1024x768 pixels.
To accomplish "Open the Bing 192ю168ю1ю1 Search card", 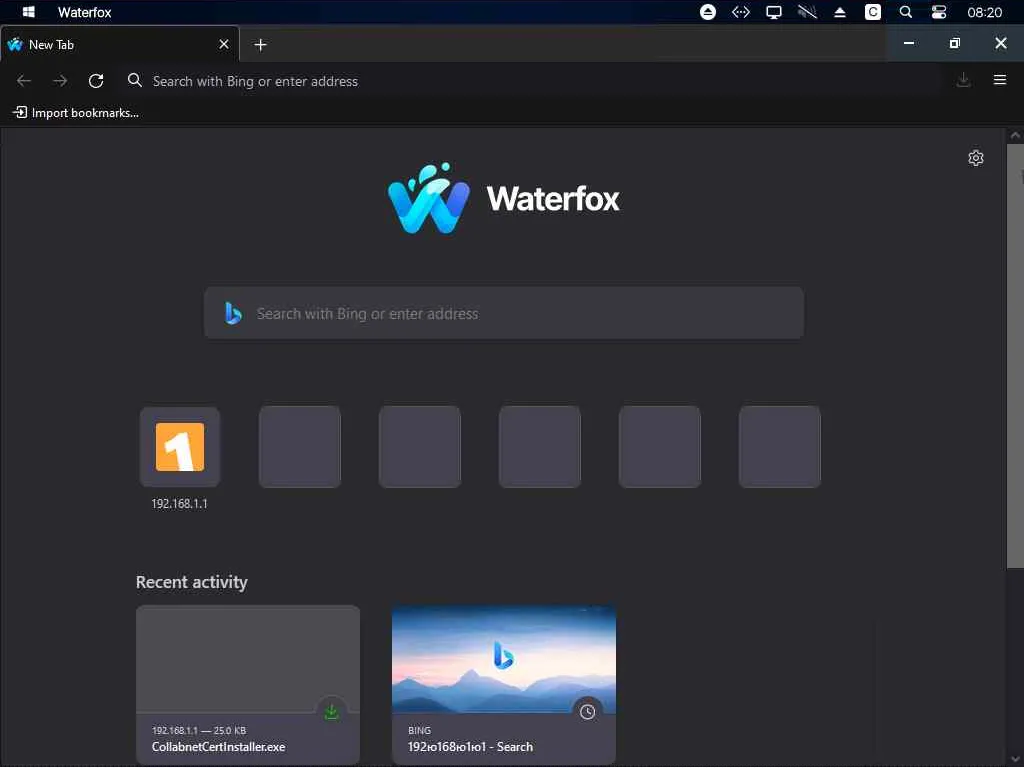I will coord(504,684).
